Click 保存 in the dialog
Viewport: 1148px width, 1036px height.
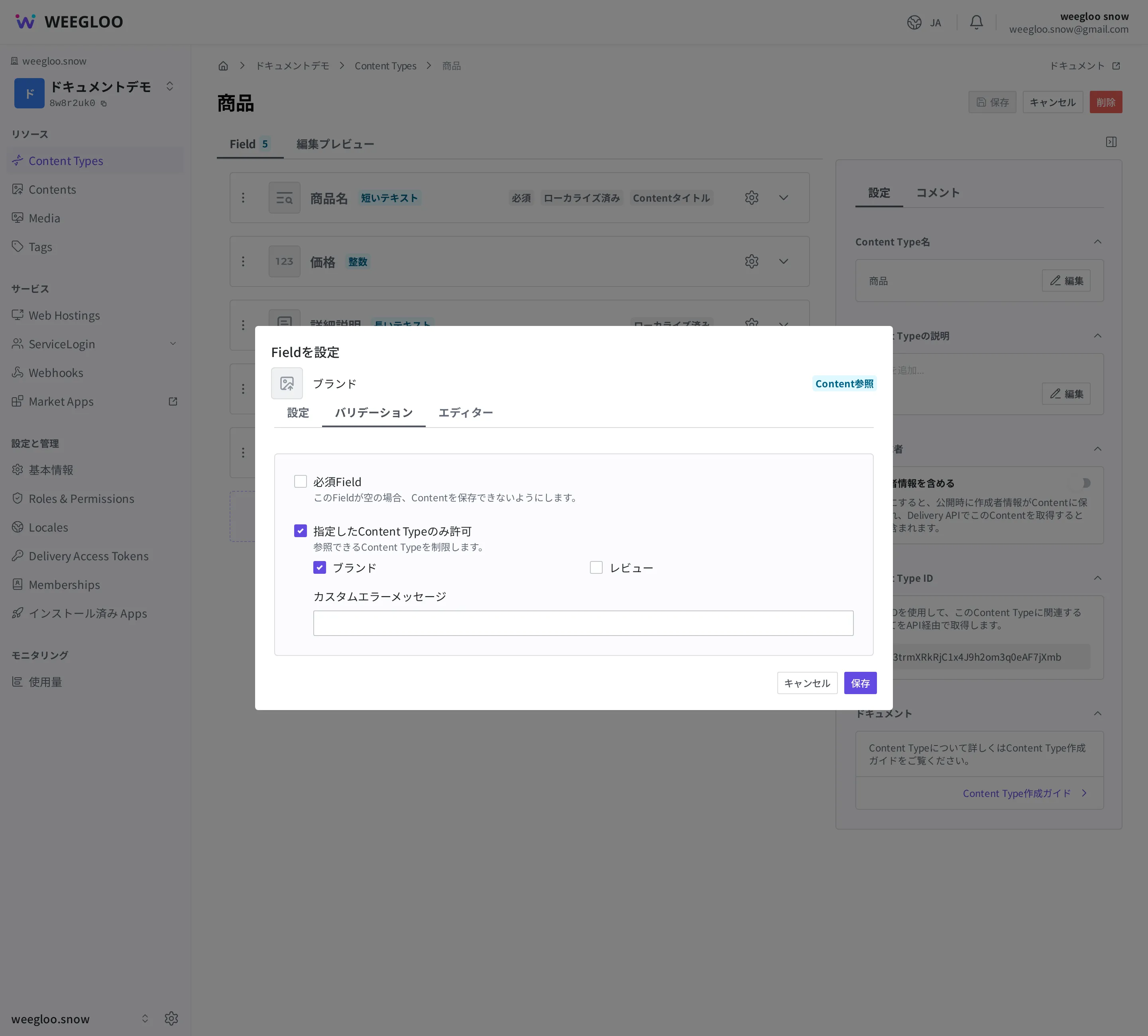point(860,683)
